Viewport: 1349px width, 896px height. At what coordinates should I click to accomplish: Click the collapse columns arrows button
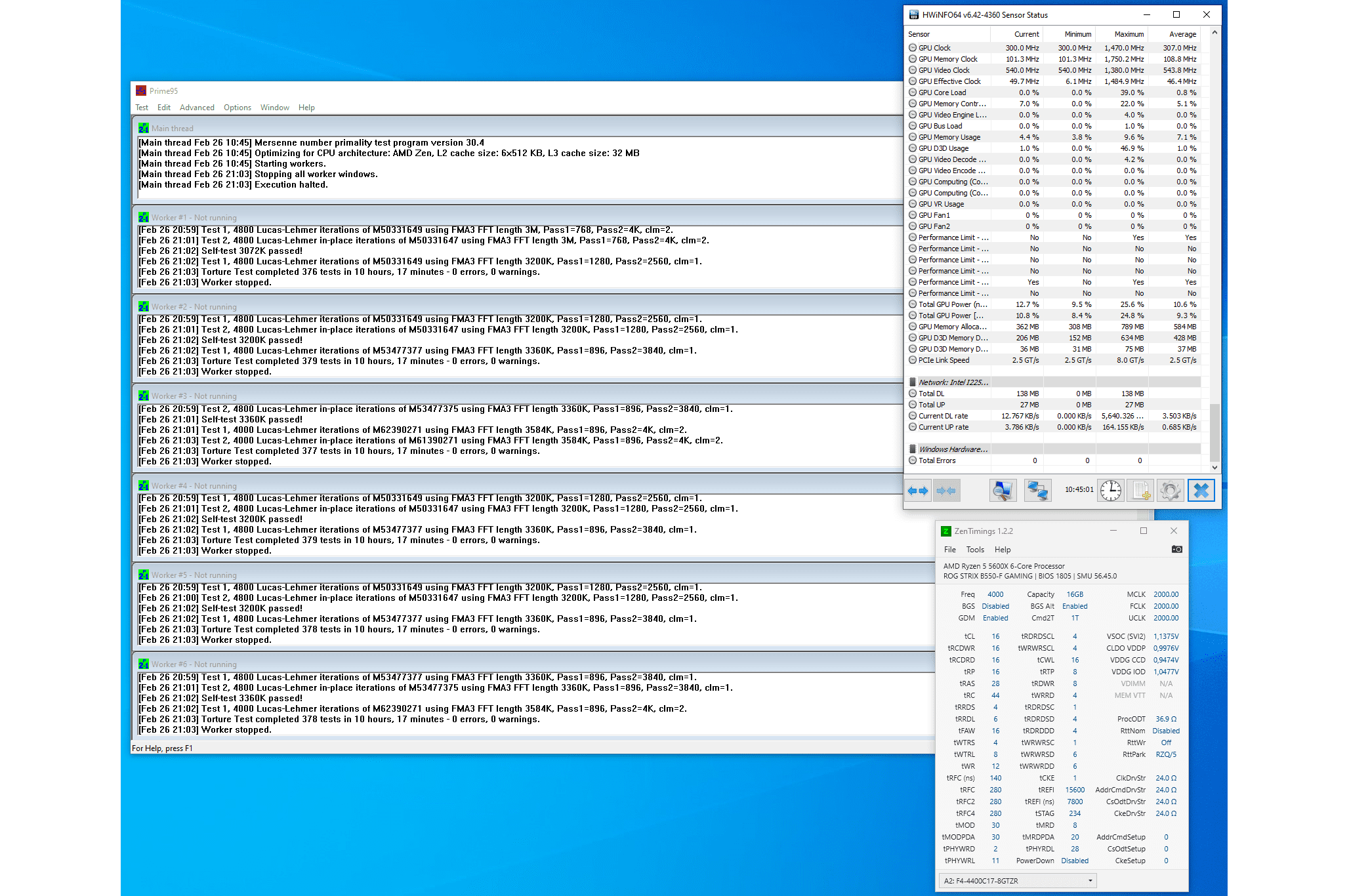[x=946, y=491]
